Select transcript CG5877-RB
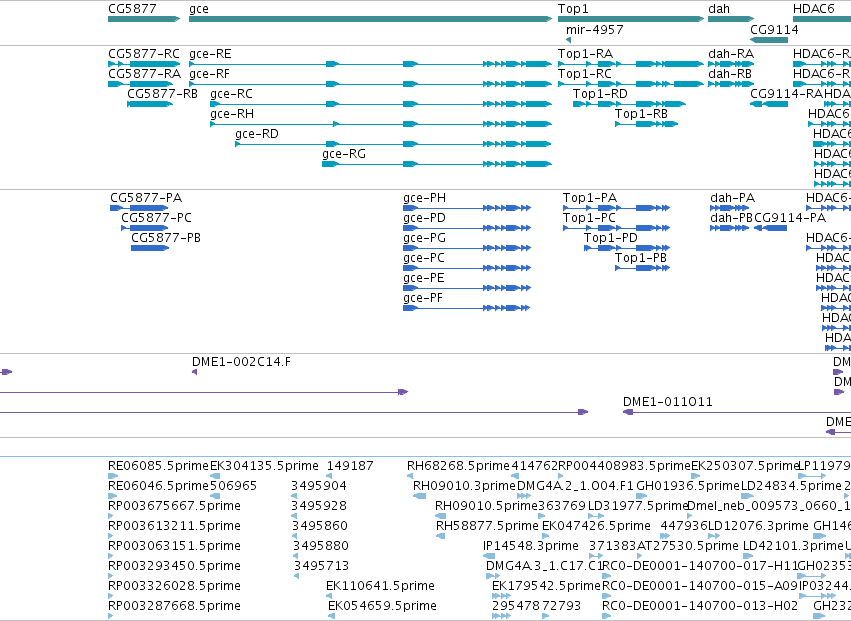 coord(162,94)
